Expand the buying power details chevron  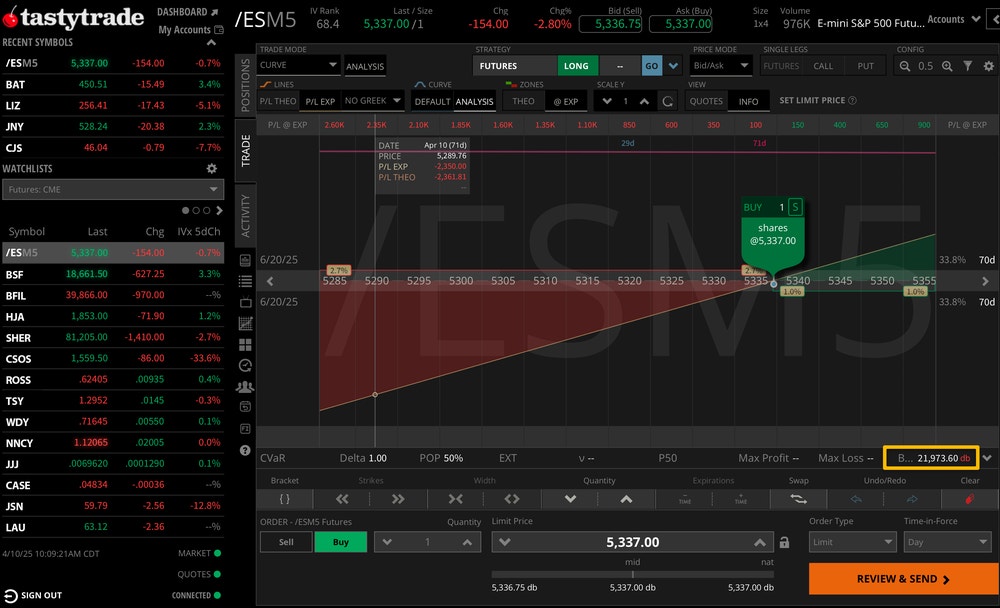click(x=987, y=457)
